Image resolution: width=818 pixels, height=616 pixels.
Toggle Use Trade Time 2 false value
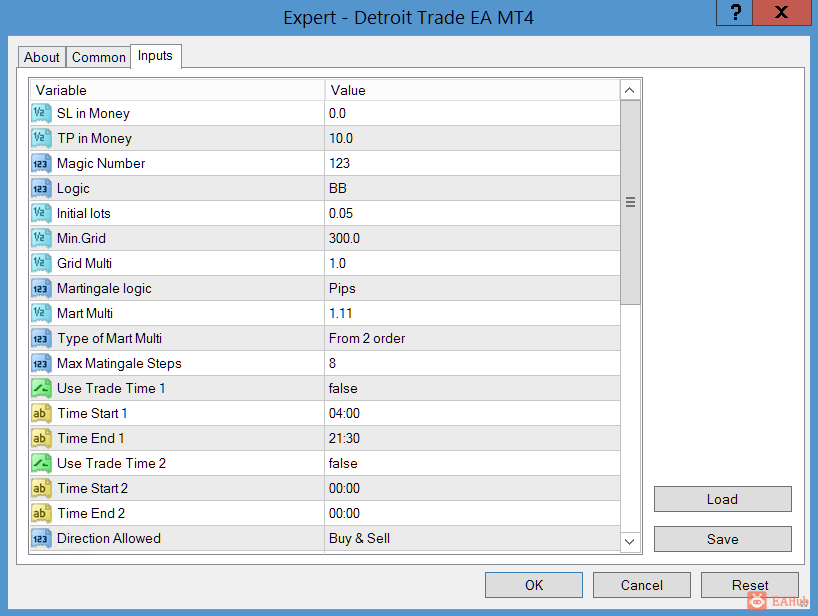[473, 464]
